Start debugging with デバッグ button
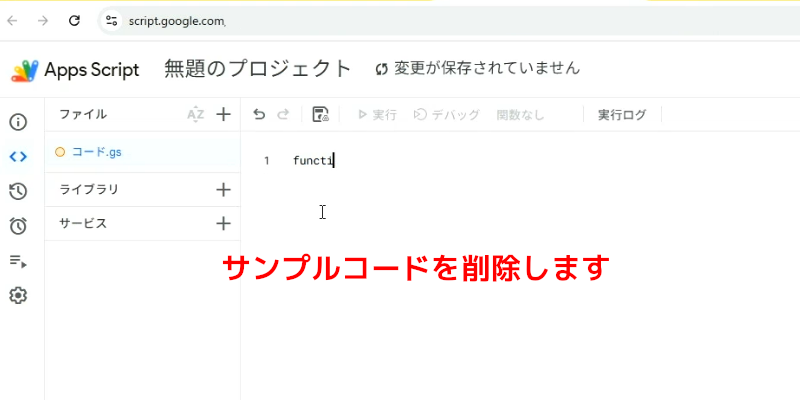The image size is (800, 400). (446, 115)
